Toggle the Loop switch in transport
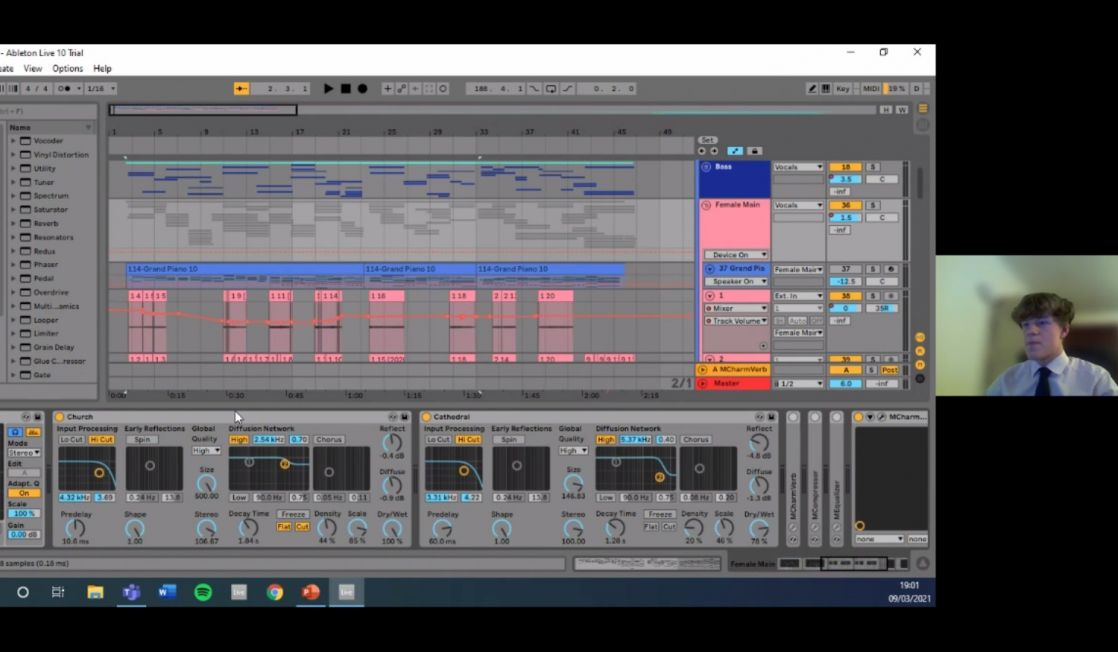Screen dimensions: 1118x652 click(x=551, y=88)
